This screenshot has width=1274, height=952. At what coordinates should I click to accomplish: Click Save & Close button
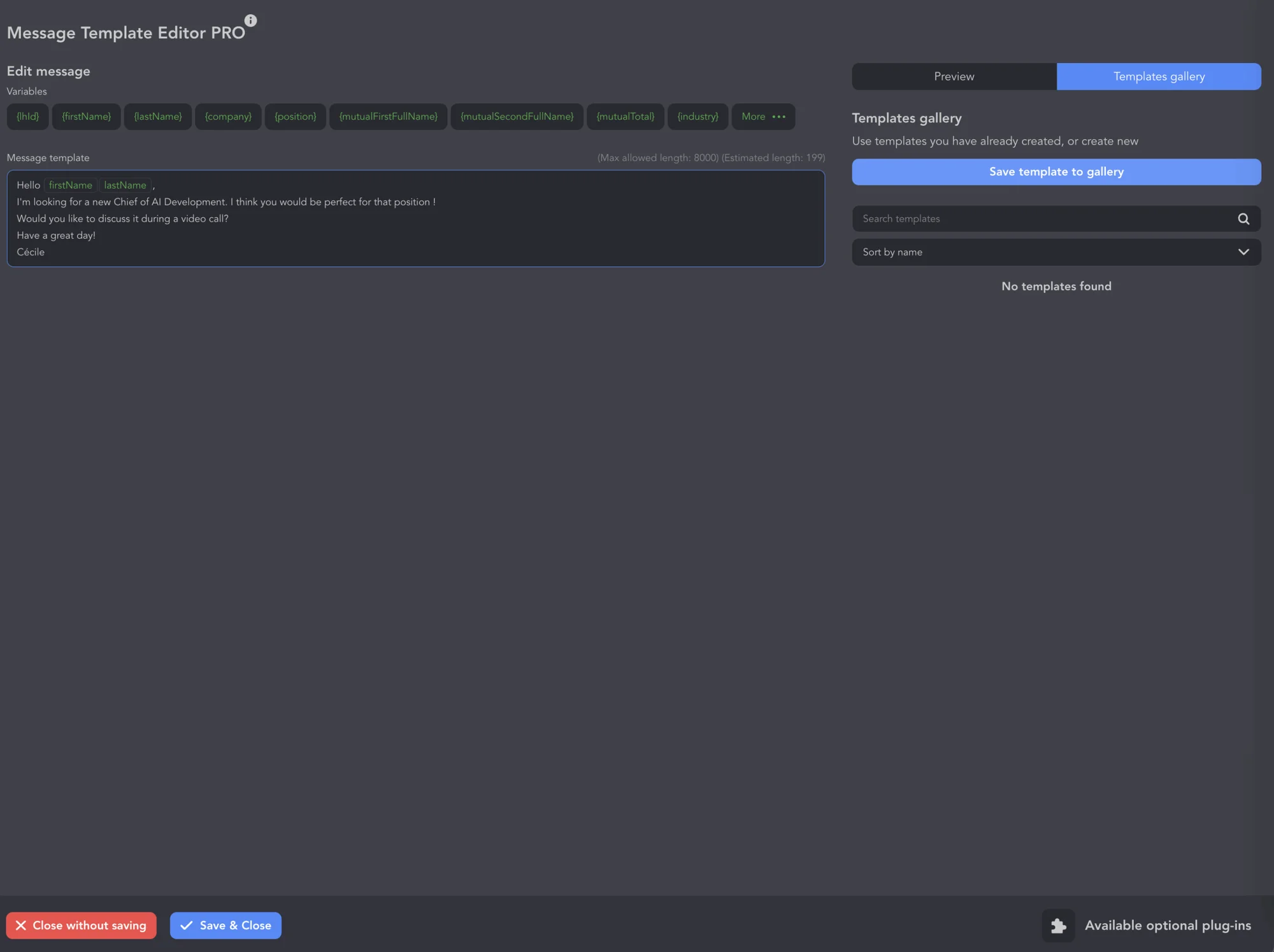click(225, 925)
